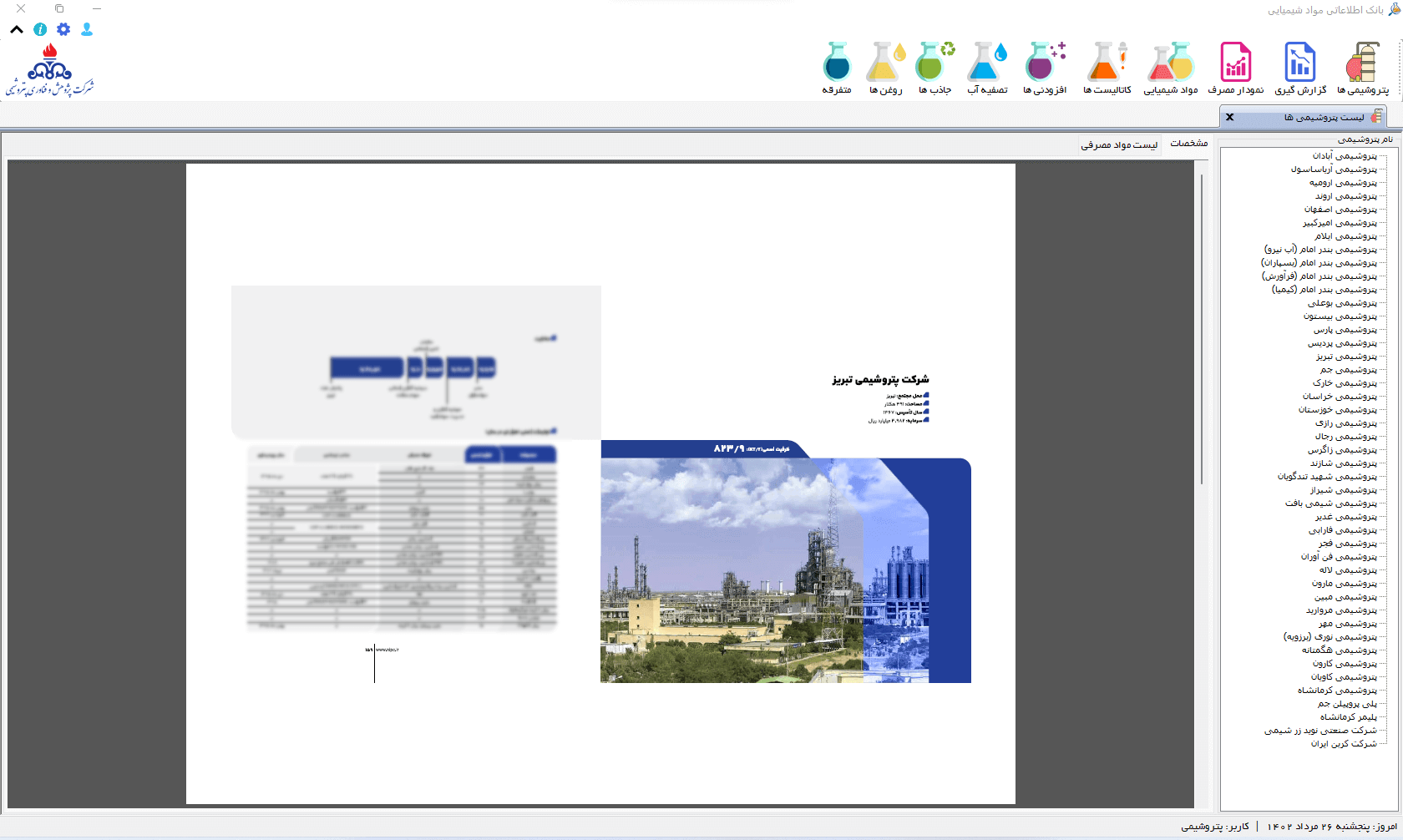The width and height of the screenshot is (1403, 840).
Task: Select پتروشیمی پارس in the list
Action: (x=1345, y=330)
